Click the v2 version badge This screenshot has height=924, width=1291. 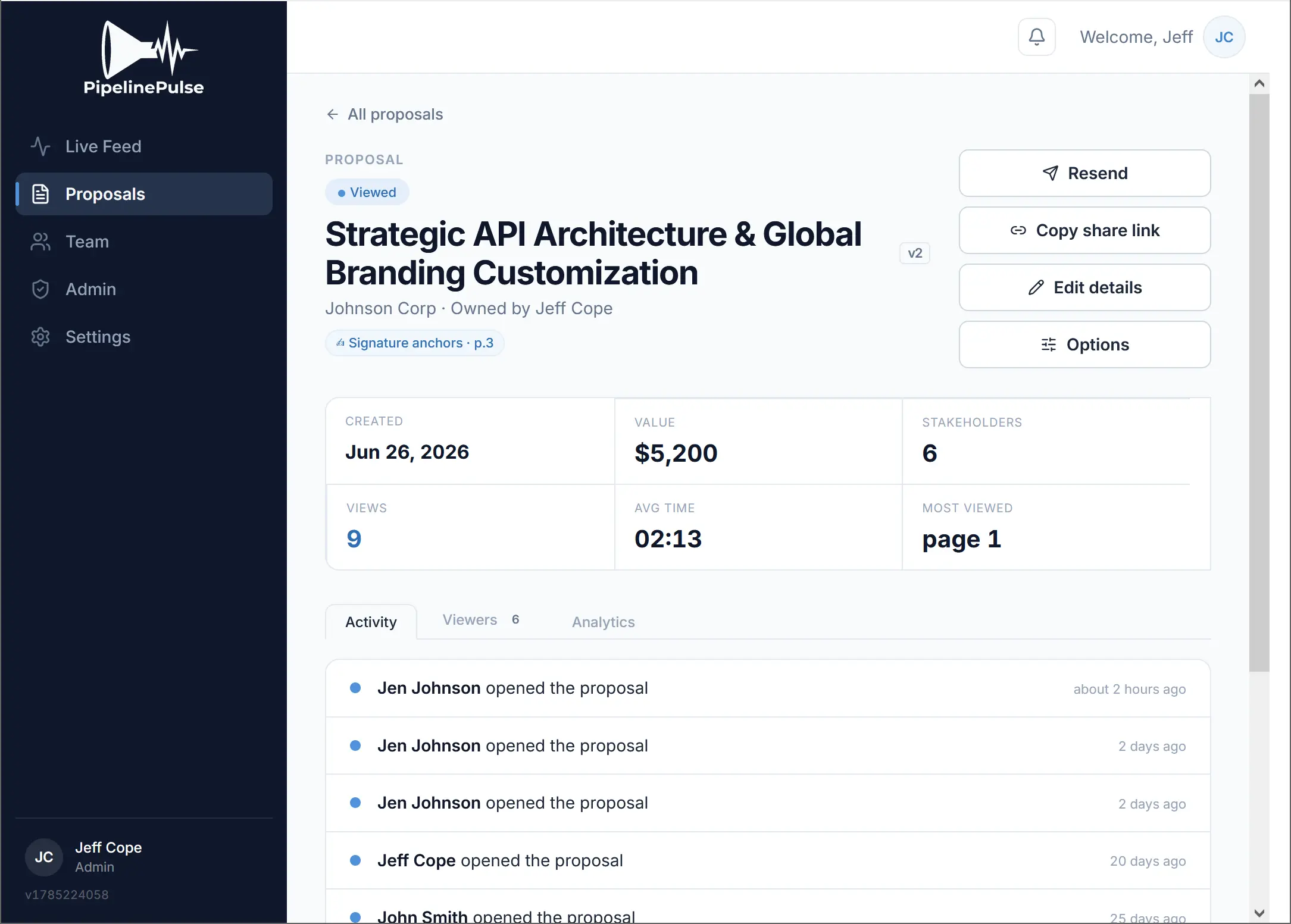[x=915, y=253]
